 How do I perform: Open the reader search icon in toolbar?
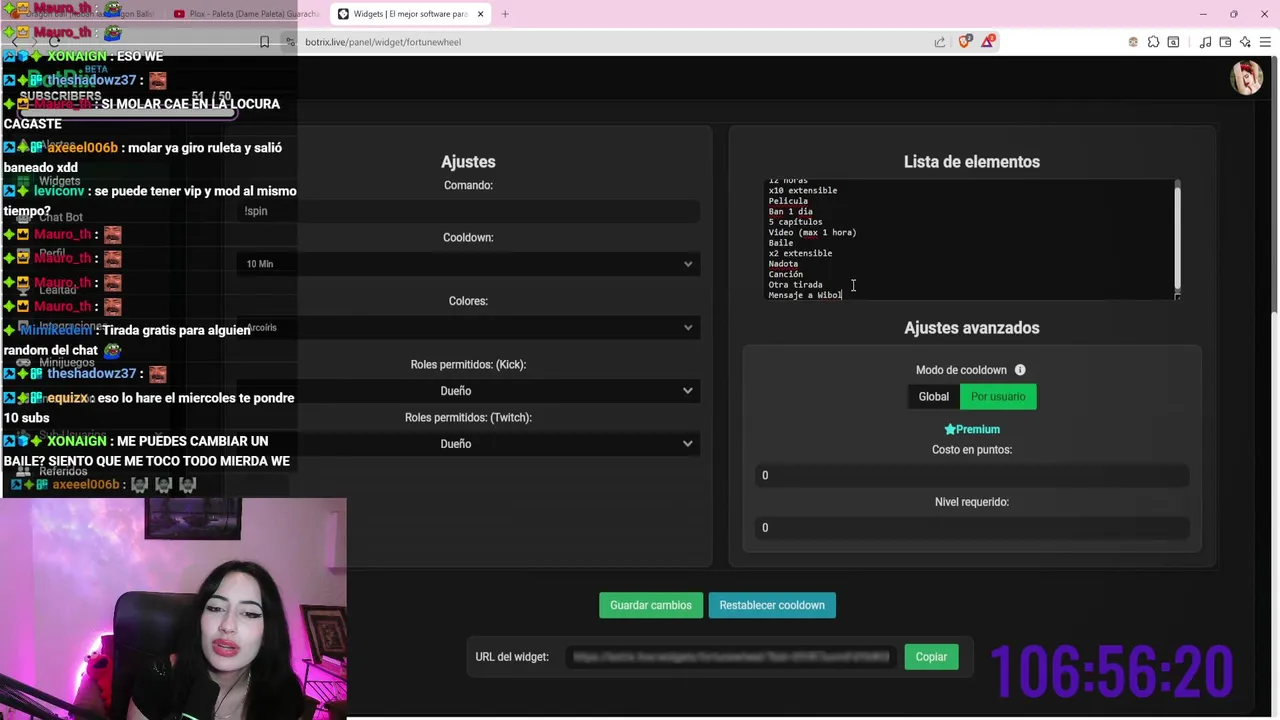tap(1173, 42)
